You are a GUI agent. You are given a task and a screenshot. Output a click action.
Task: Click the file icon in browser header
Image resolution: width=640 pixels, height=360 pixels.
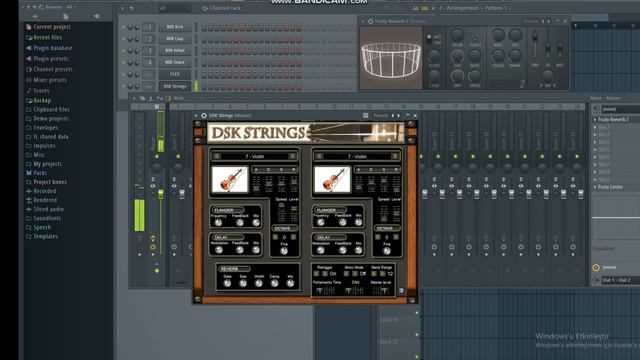coord(65,16)
